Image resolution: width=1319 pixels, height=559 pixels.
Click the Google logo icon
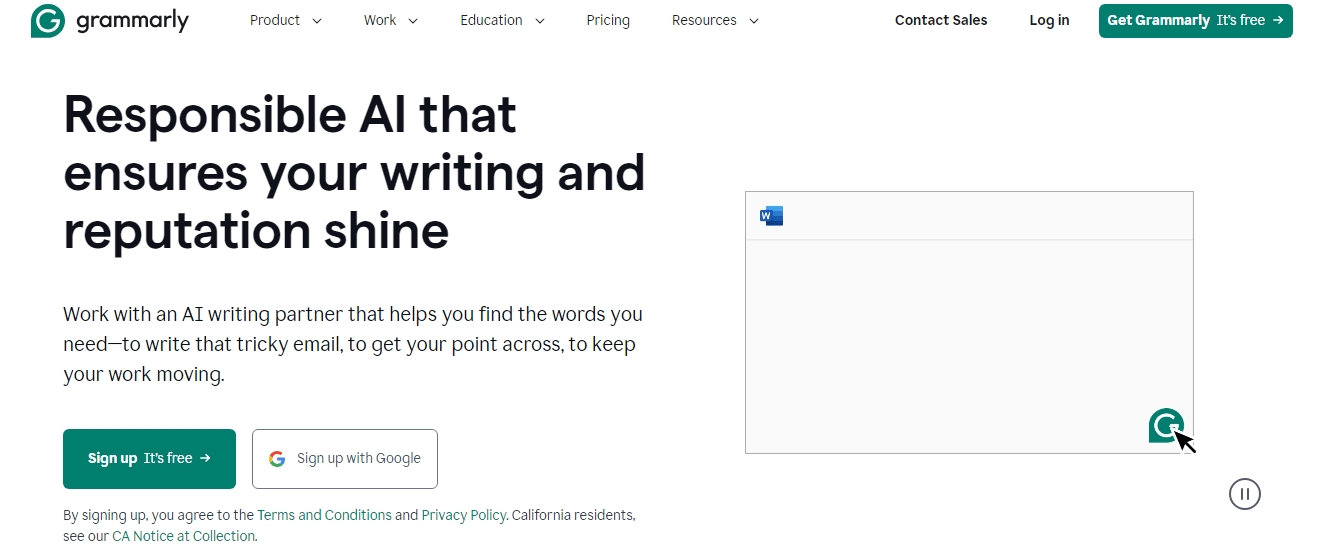point(277,459)
